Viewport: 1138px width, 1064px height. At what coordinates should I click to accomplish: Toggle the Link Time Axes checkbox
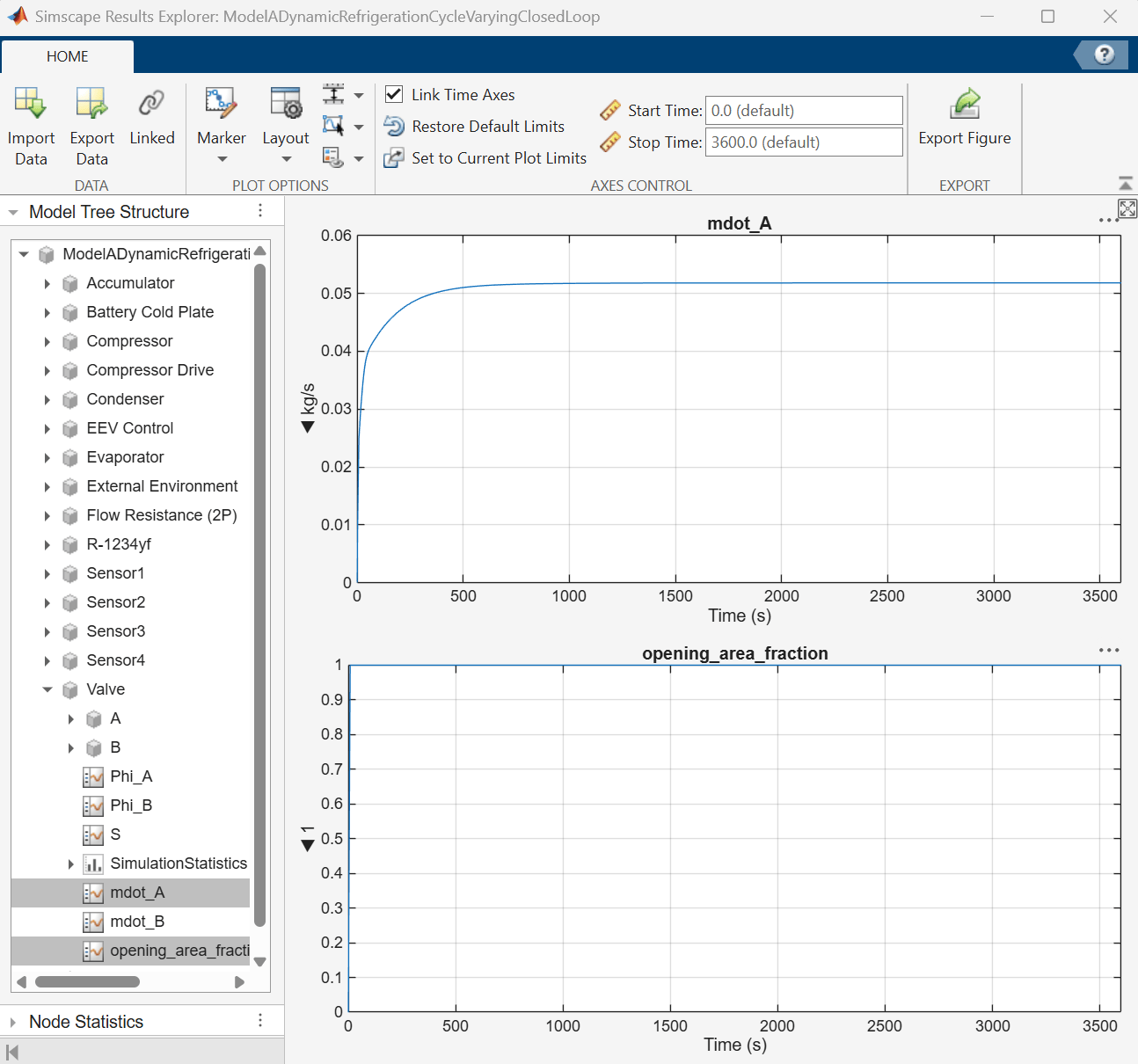click(394, 94)
